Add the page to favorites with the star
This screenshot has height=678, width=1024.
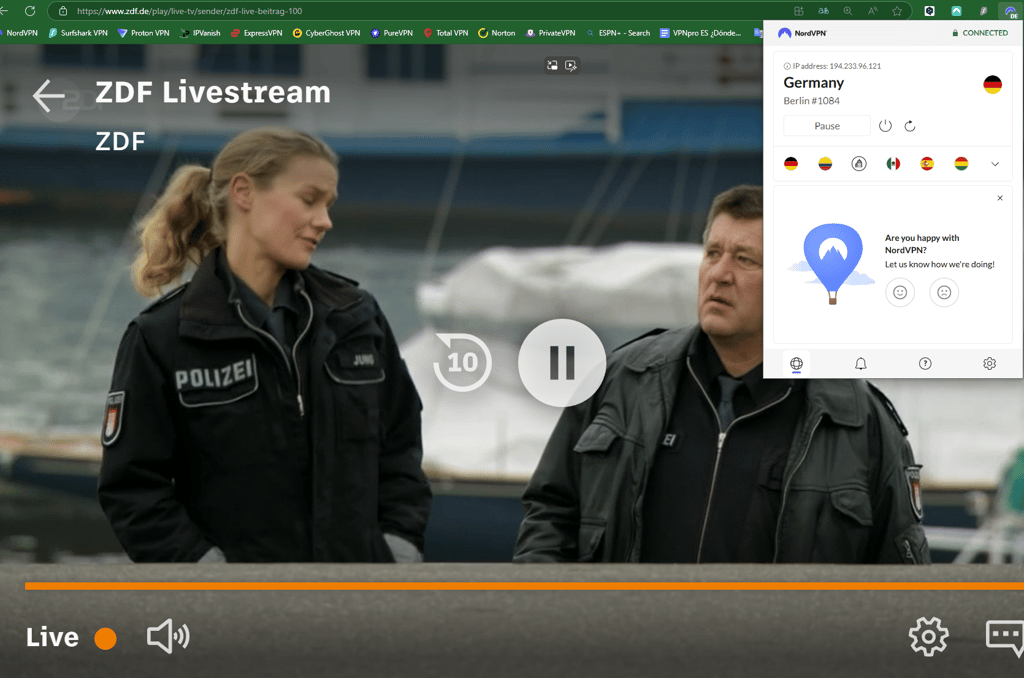click(897, 11)
